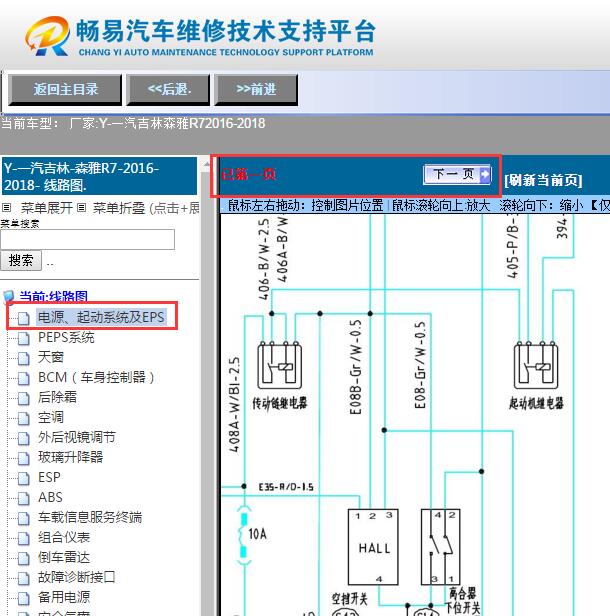Screen dimensions: 610x616
Task: Select 故障诊断接口 item
Action: point(77,577)
